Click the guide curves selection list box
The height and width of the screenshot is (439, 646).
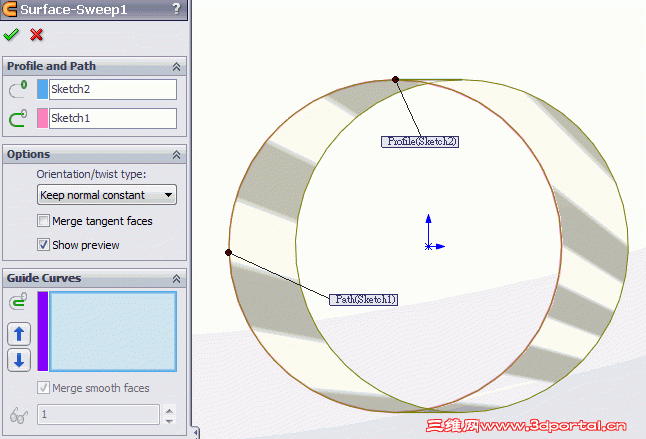pyautogui.click(x=113, y=332)
